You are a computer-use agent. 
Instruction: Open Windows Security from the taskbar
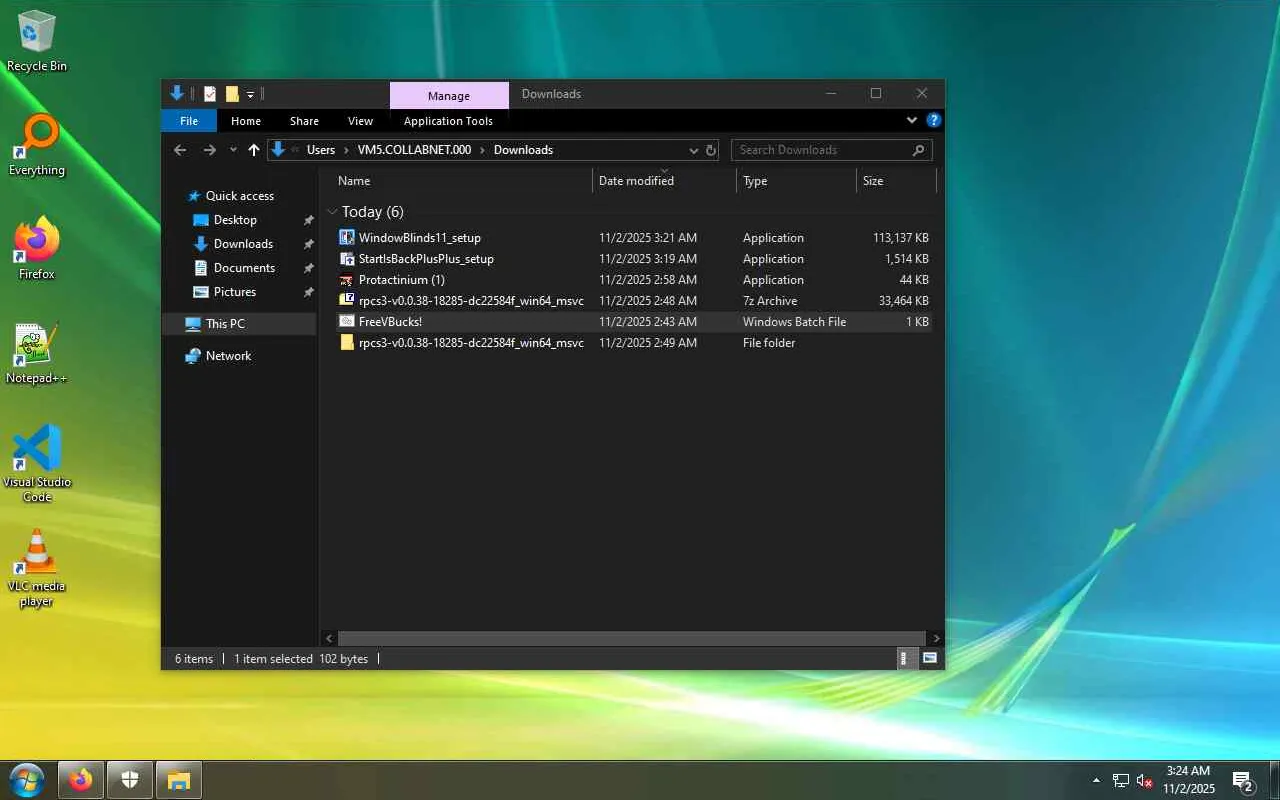click(130, 780)
